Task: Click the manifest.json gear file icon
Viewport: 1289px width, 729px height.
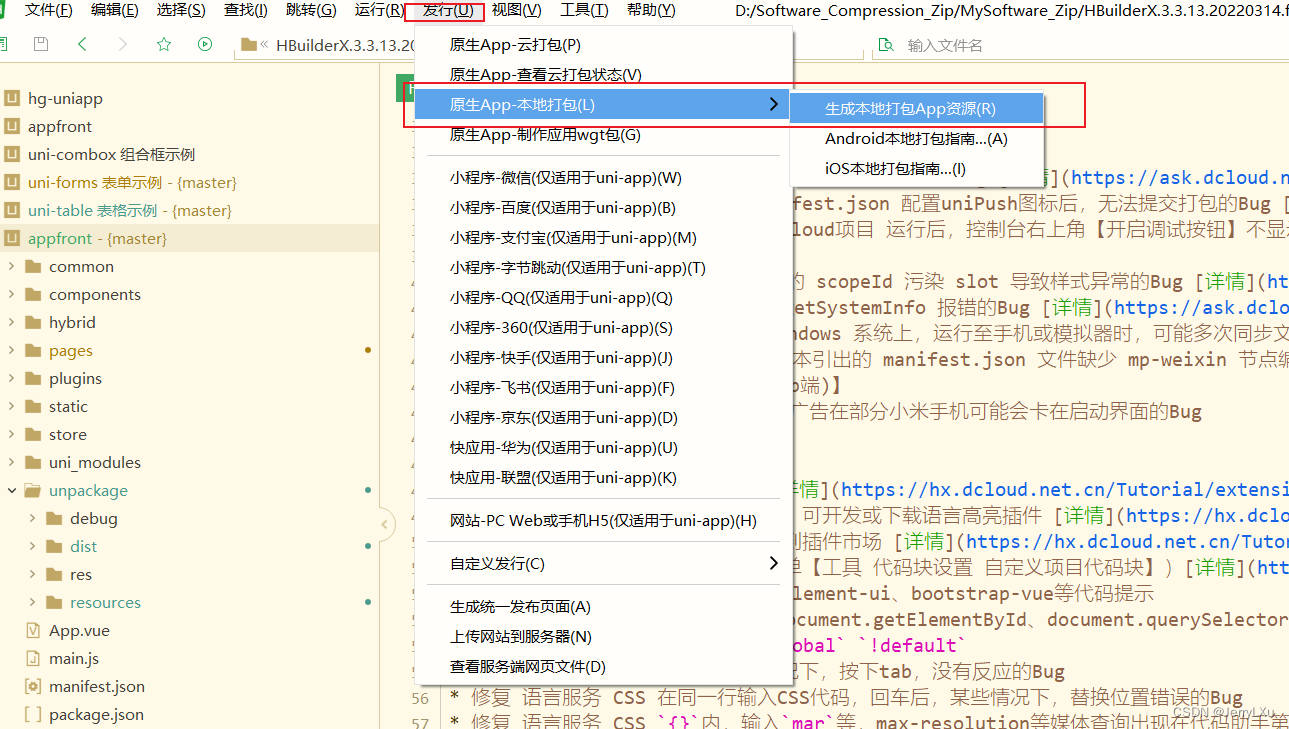Action: point(32,686)
